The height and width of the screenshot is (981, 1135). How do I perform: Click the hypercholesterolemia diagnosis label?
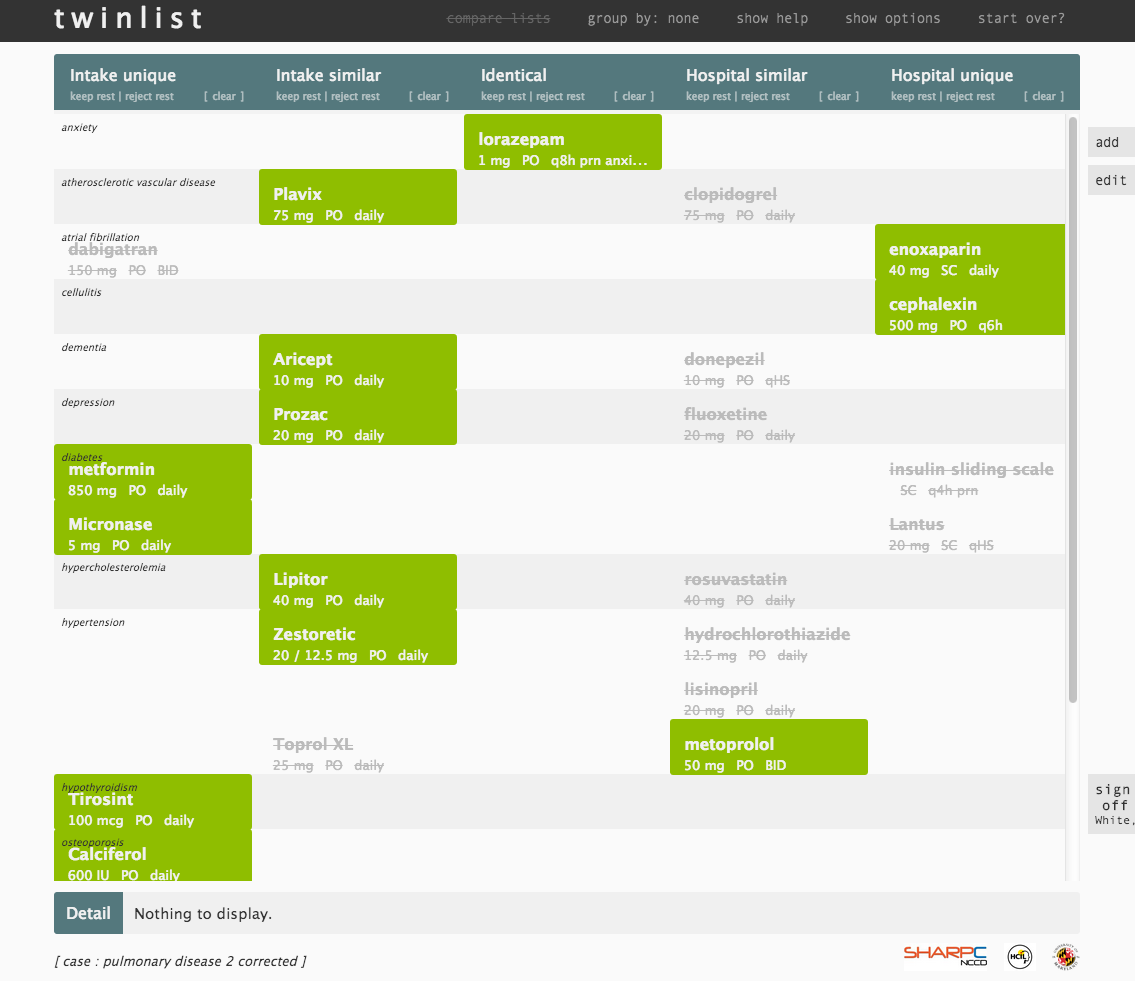point(114,568)
